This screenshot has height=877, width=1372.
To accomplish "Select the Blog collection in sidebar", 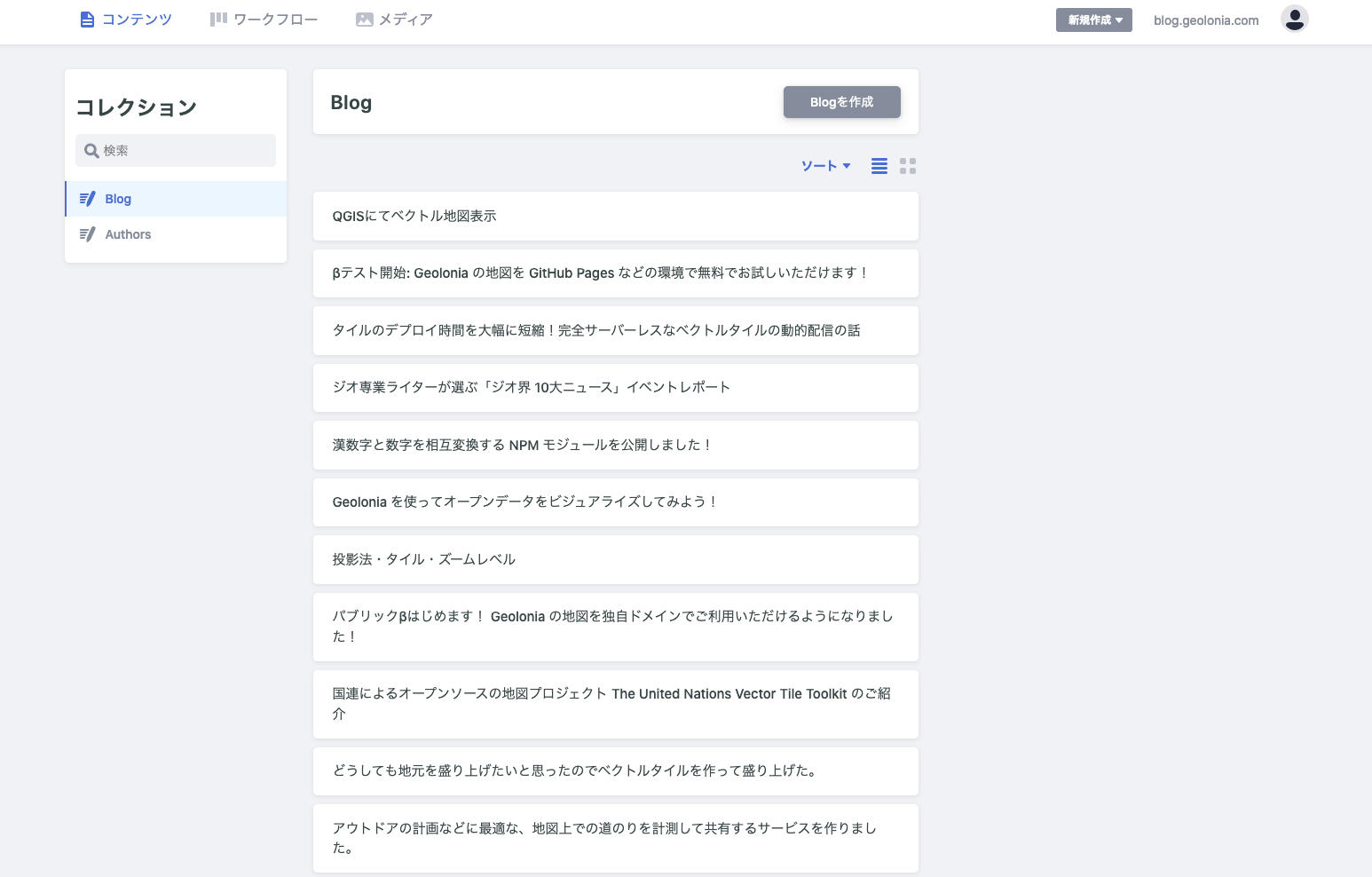I will pos(118,199).
